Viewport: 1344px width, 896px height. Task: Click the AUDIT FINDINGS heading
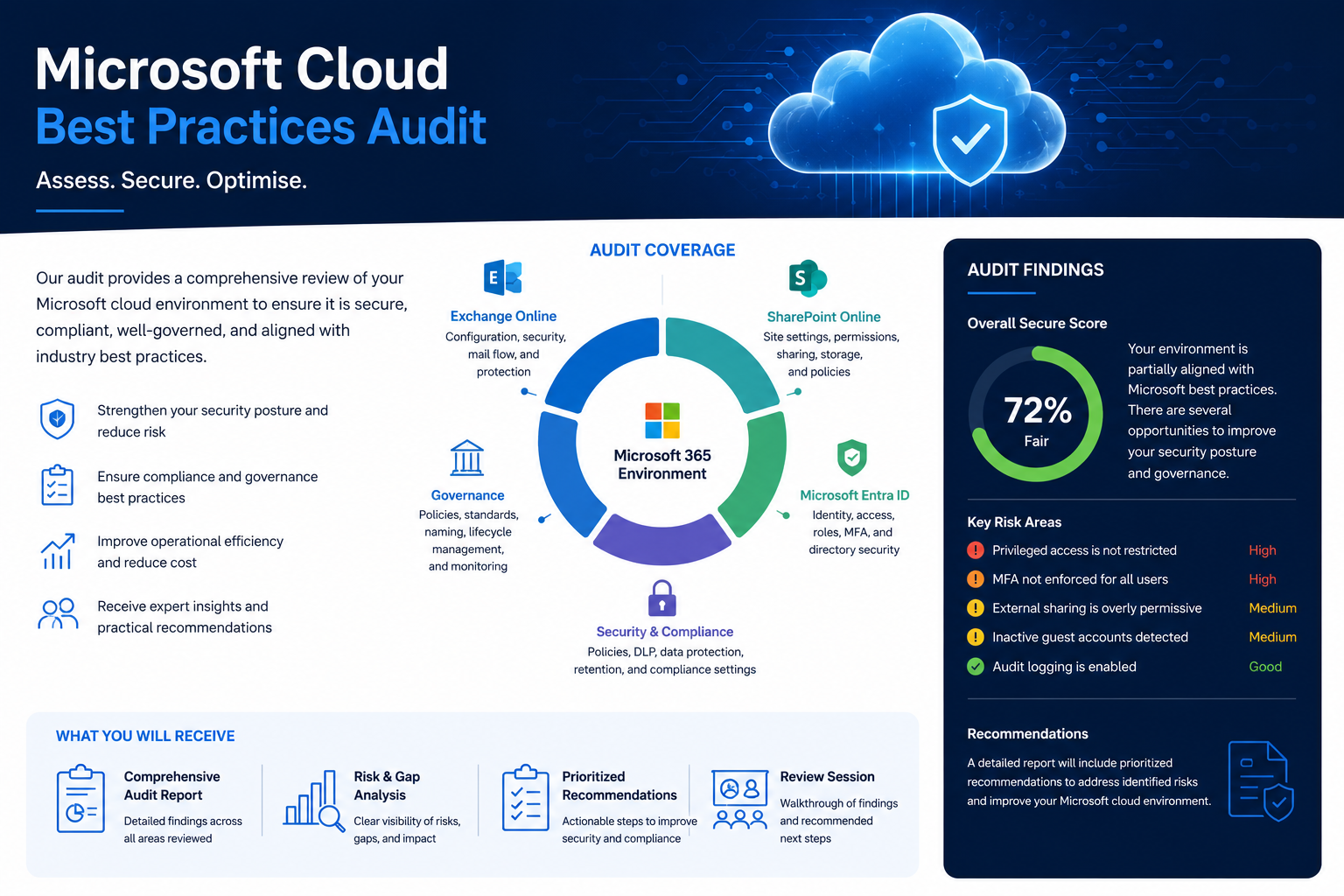point(1035,269)
